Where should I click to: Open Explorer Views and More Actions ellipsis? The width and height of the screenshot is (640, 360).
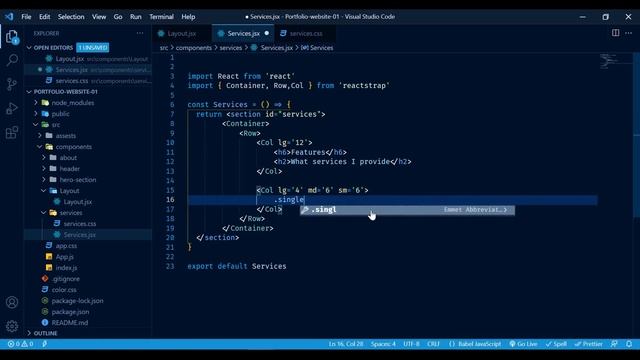[x=140, y=33]
